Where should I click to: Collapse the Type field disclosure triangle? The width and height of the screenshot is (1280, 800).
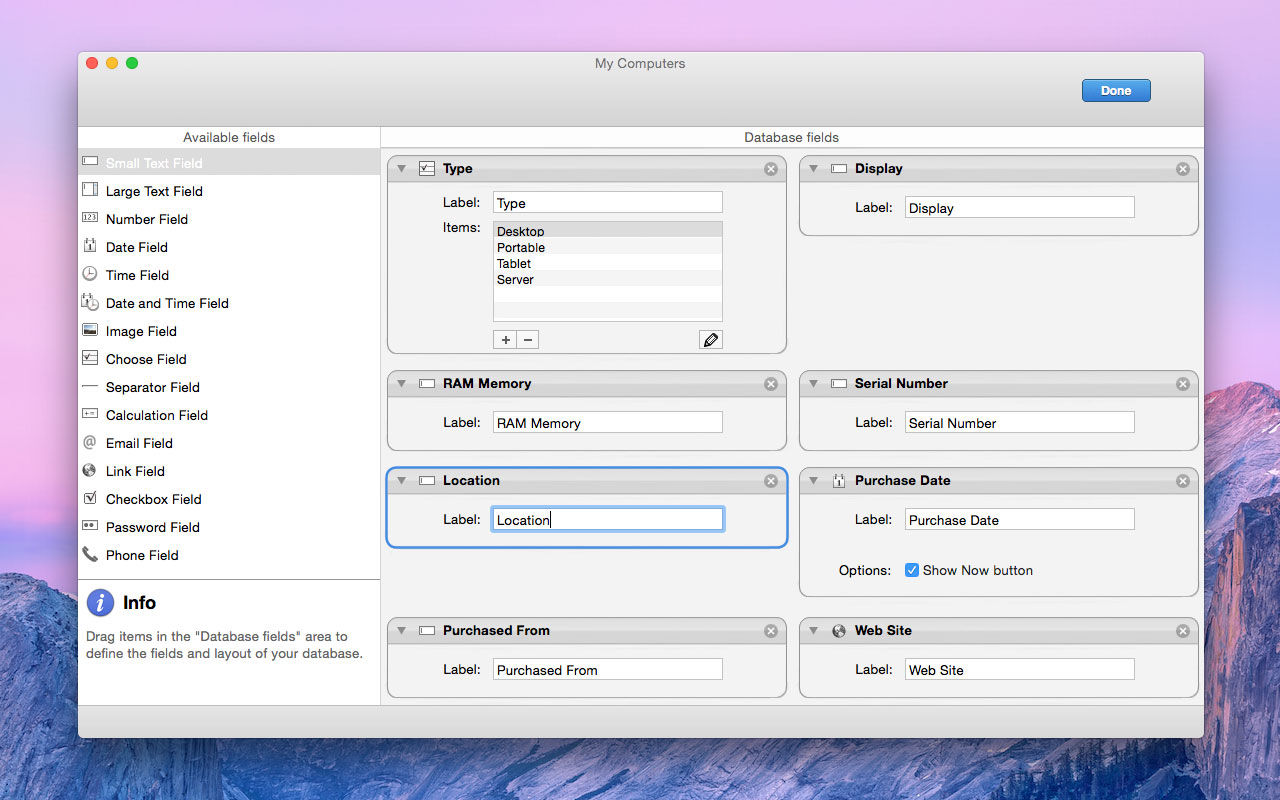(x=401, y=169)
